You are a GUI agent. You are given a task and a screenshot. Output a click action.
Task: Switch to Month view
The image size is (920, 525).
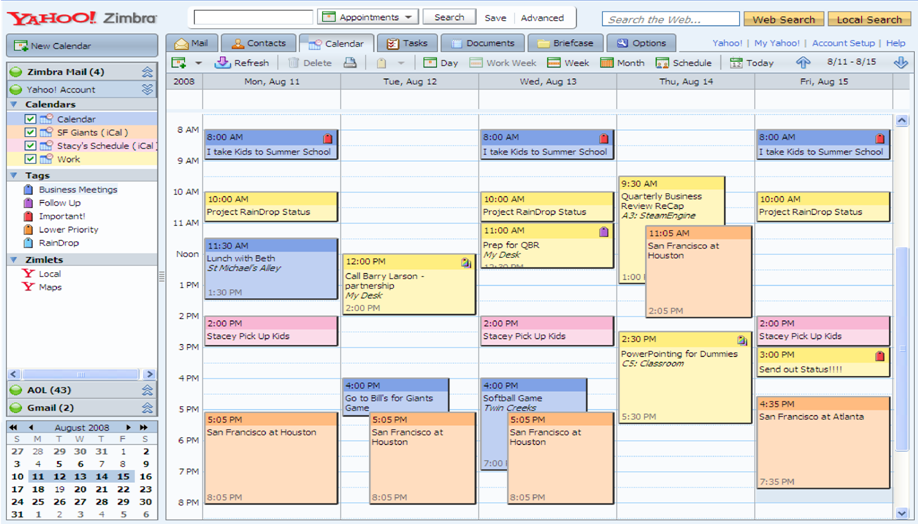[x=623, y=63]
